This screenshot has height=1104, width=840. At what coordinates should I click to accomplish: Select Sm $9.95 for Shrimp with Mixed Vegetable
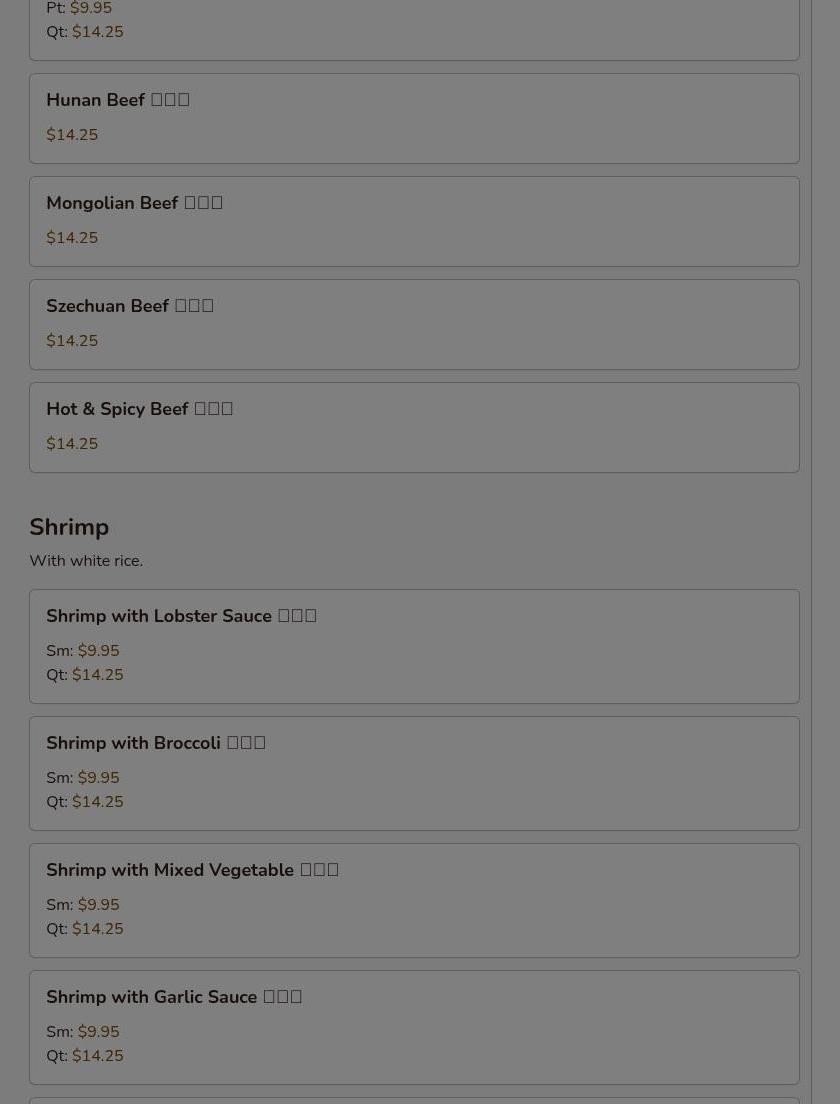[83, 905]
